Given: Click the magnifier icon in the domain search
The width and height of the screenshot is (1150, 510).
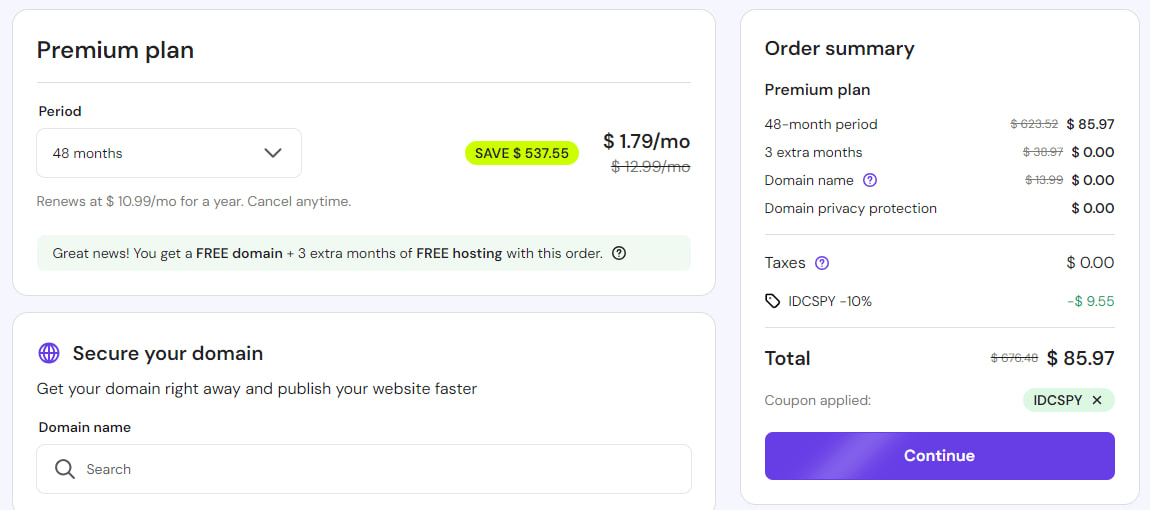Looking at the screenshot, I should tap(65, 469).
